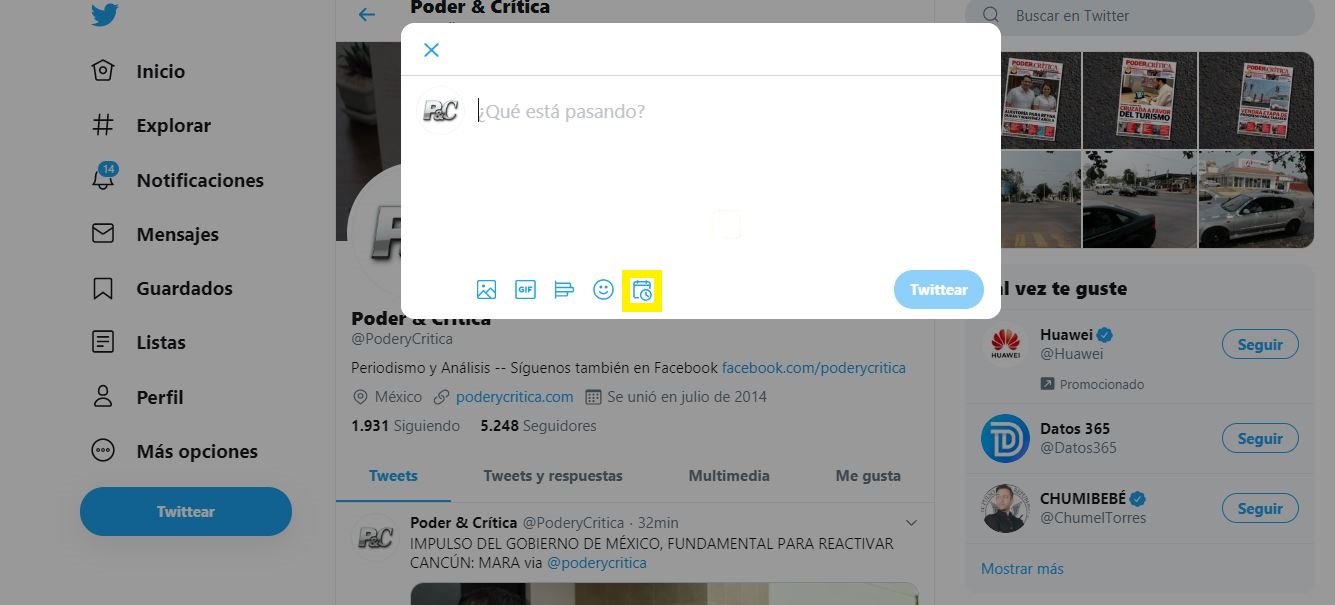Open the GIF picker in composer
Screen dimensions: 1335x605
[x=525, y=290]
